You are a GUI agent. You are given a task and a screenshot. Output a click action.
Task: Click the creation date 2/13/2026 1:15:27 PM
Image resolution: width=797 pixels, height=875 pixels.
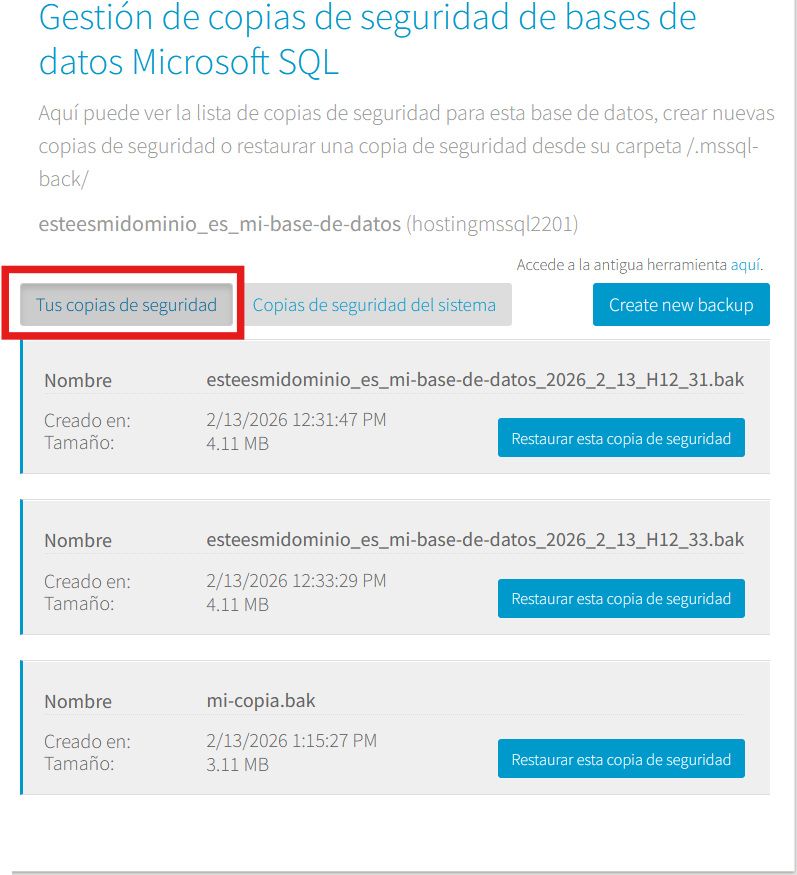tap(291, 741)
